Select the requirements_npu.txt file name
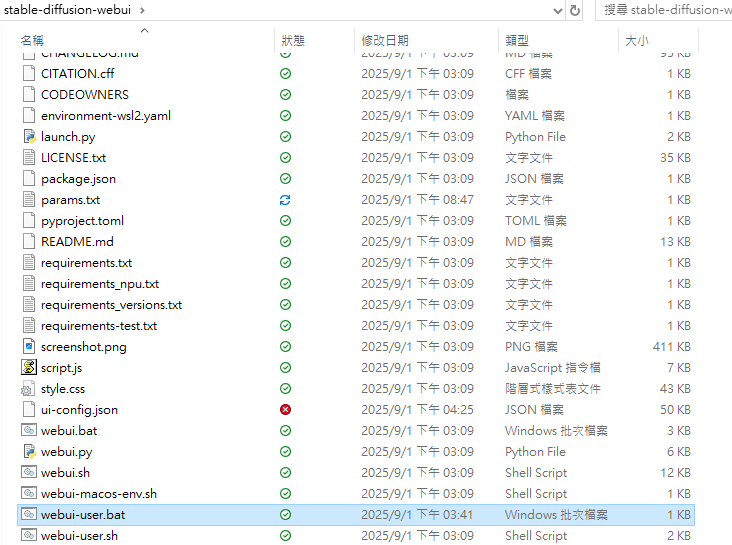This screenshot has height=545, width=732. click(100, 284)
